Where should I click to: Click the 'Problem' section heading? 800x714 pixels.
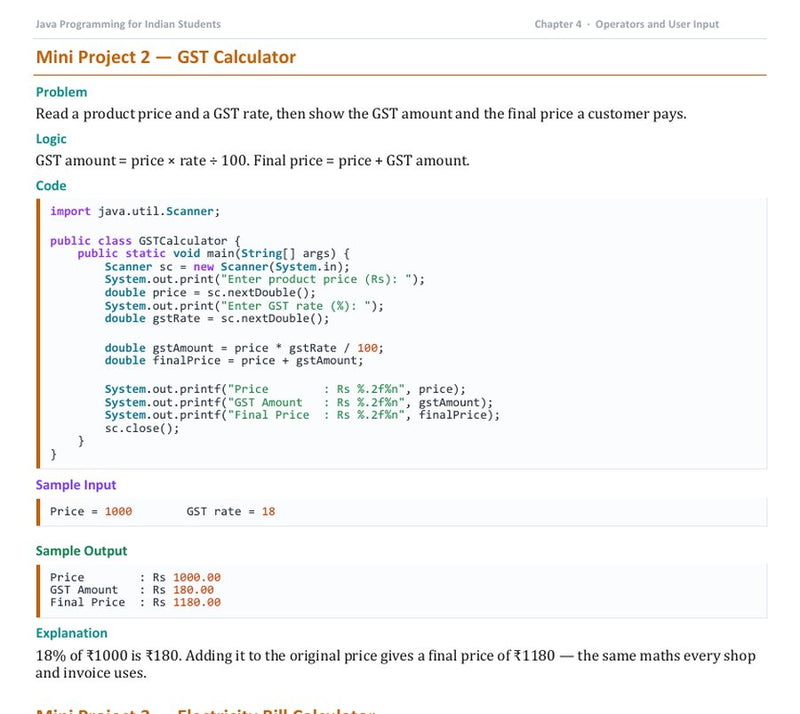coord(61,92)
